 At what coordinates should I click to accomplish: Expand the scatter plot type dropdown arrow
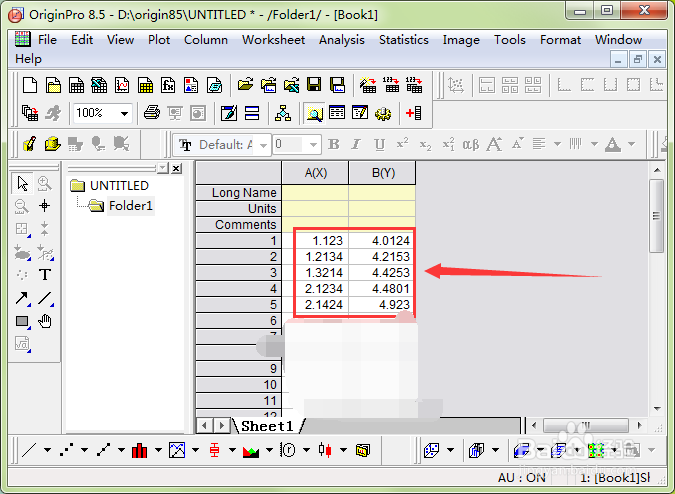(x=84, y=450)
